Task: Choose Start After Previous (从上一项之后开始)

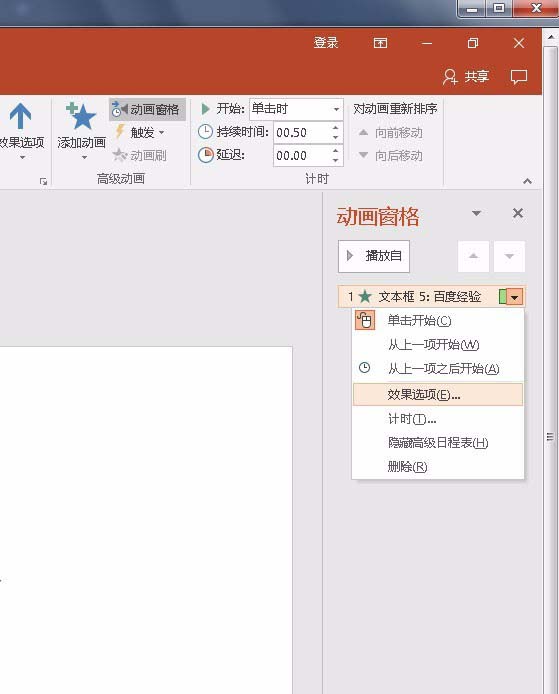Action: tap(437, 368)
